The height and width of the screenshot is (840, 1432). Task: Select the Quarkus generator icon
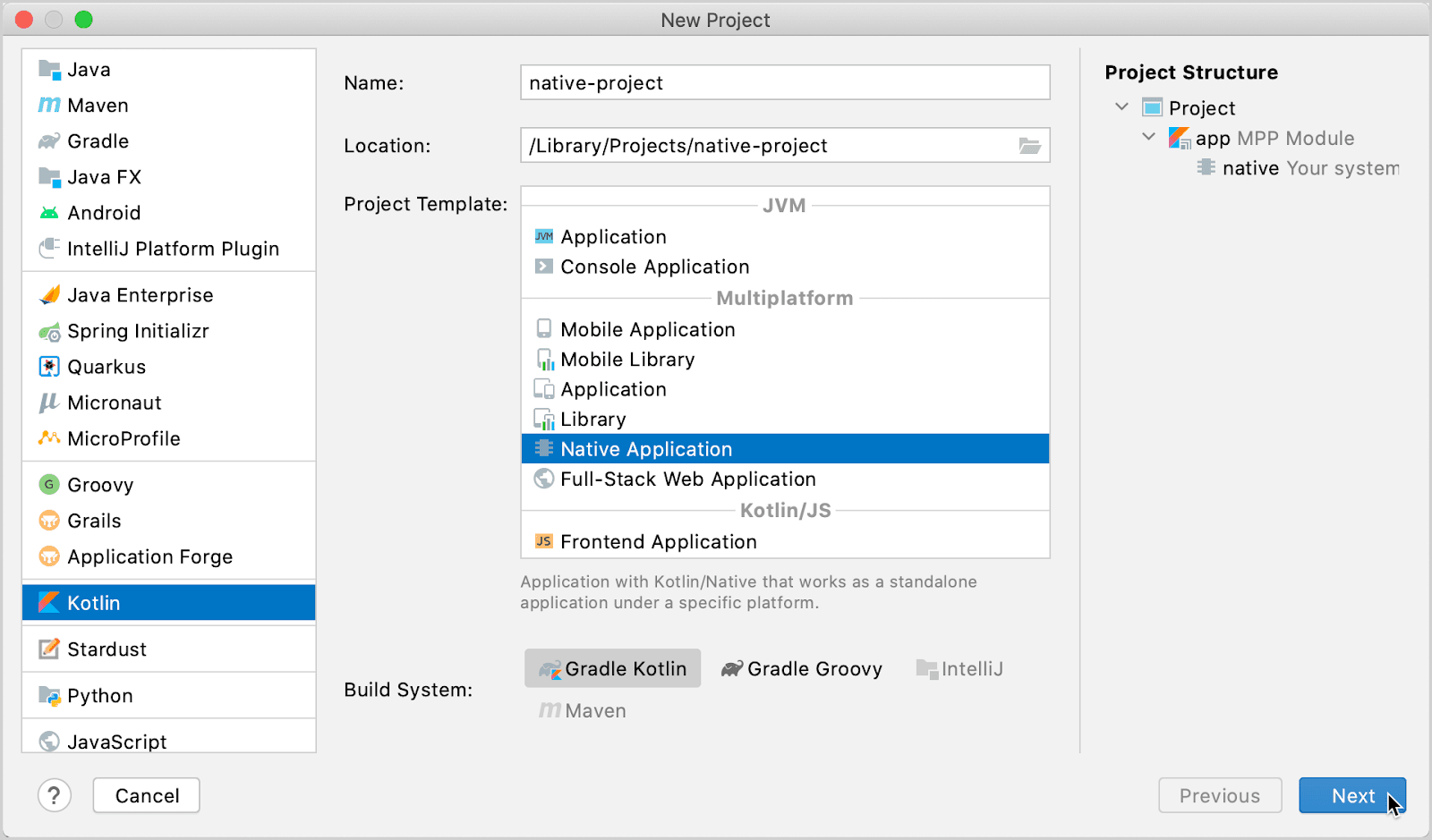[x=49, y=367]
